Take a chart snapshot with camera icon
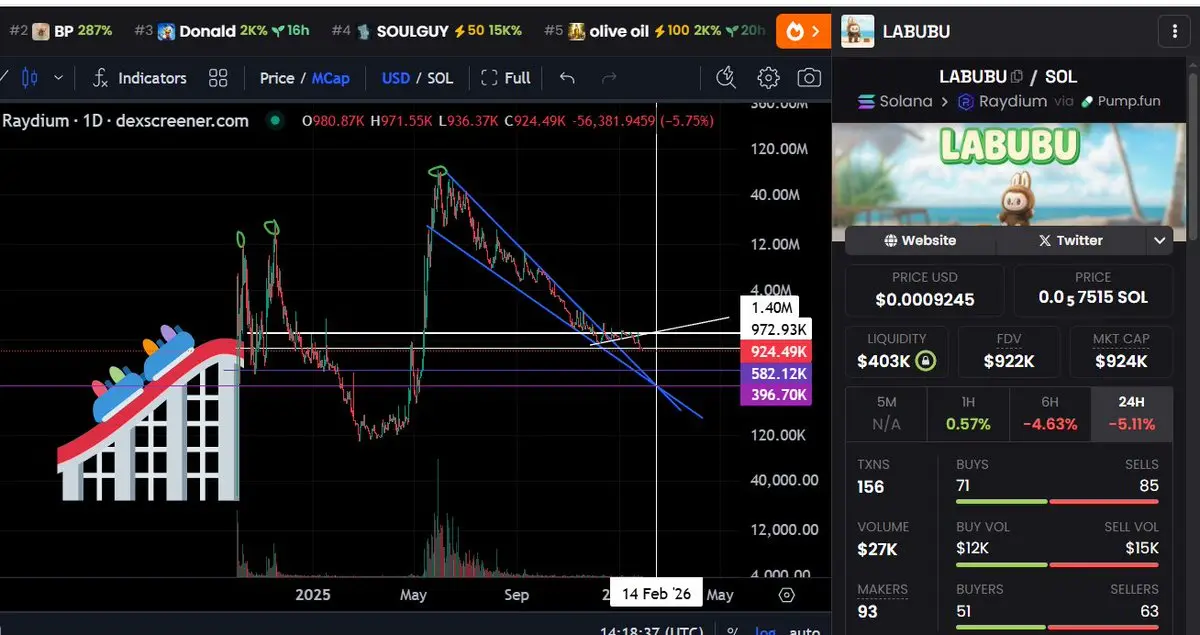This screenshot has width=1200, height=635. (x=809, y=77)
